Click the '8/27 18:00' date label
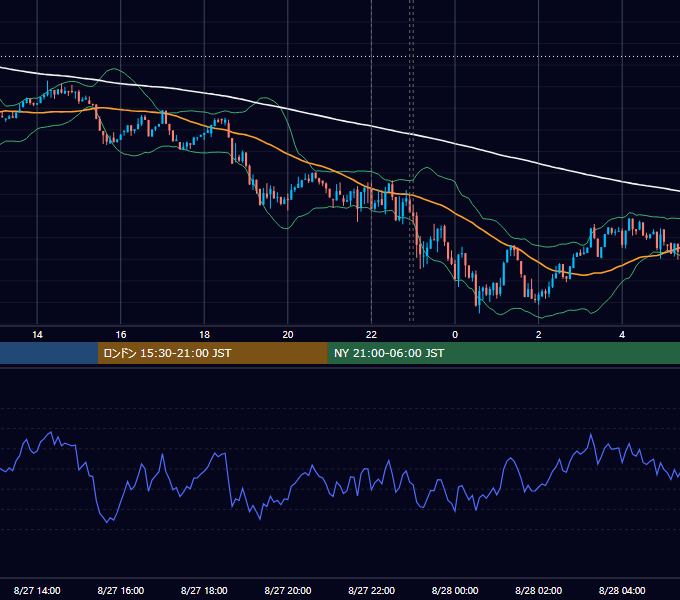 pyautogui.click(x=204, y=590)
